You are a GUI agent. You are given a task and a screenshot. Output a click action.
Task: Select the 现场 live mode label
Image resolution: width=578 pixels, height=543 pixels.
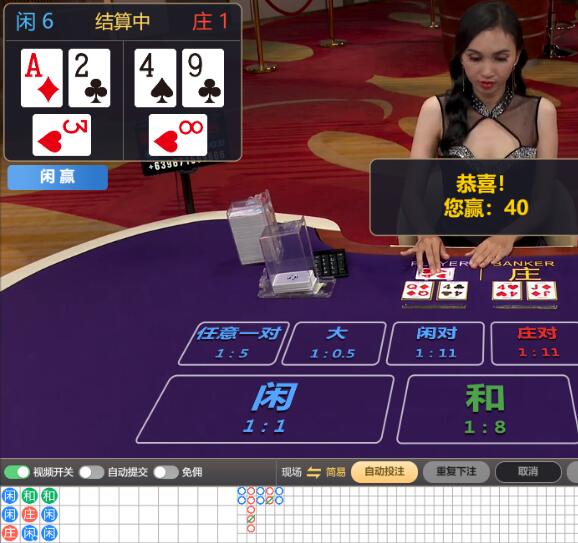coord(292,472)
